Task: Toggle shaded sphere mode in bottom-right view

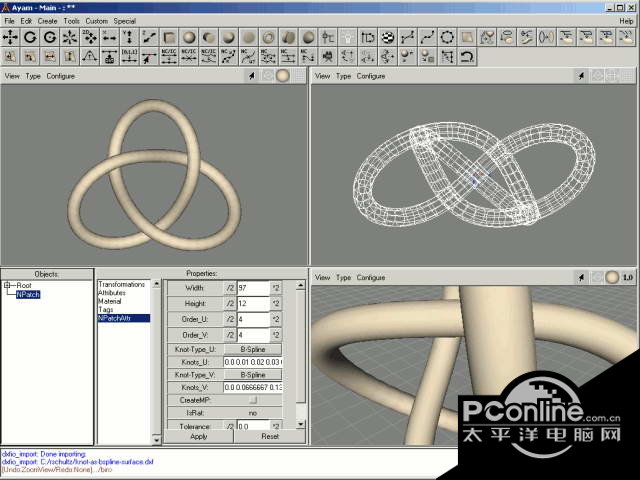Action: [x=611, y=277]
